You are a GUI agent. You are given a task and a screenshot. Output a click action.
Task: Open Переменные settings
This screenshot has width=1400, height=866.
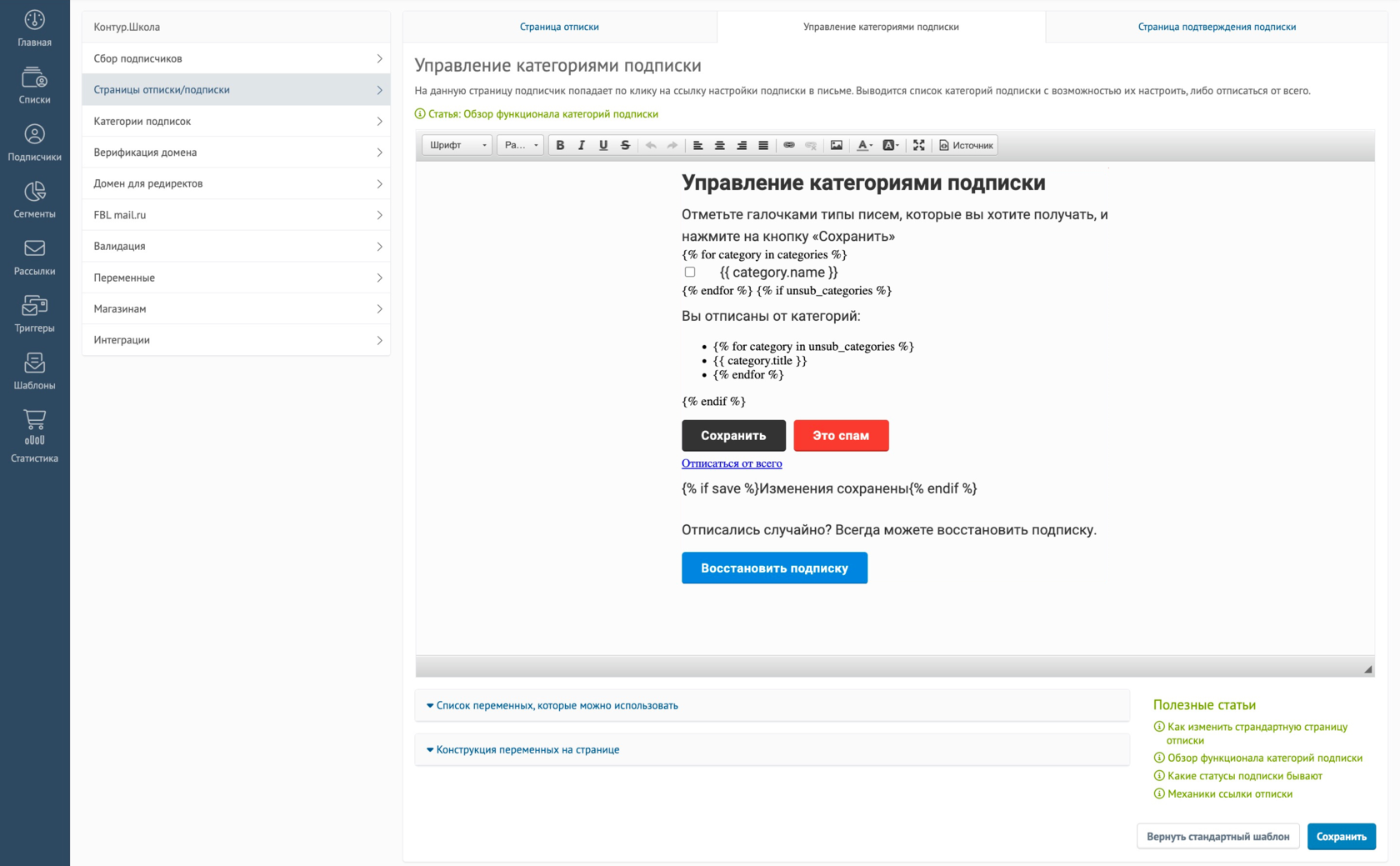coord(236,277)
